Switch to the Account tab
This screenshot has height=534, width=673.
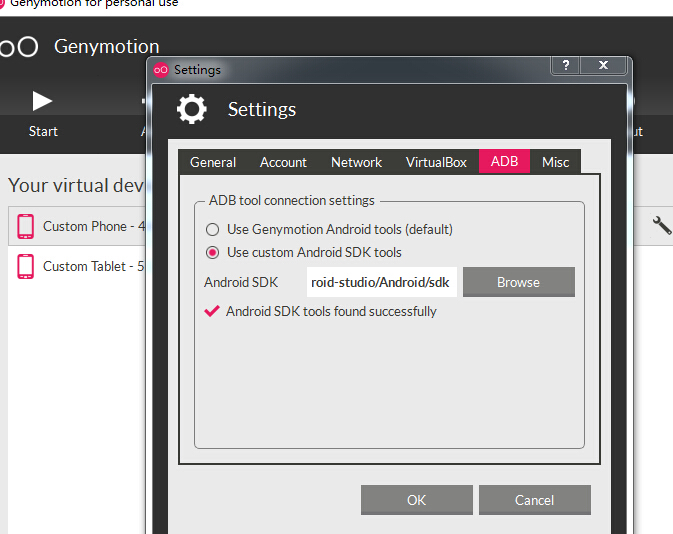pyautogui.click(x=283, y=162)
